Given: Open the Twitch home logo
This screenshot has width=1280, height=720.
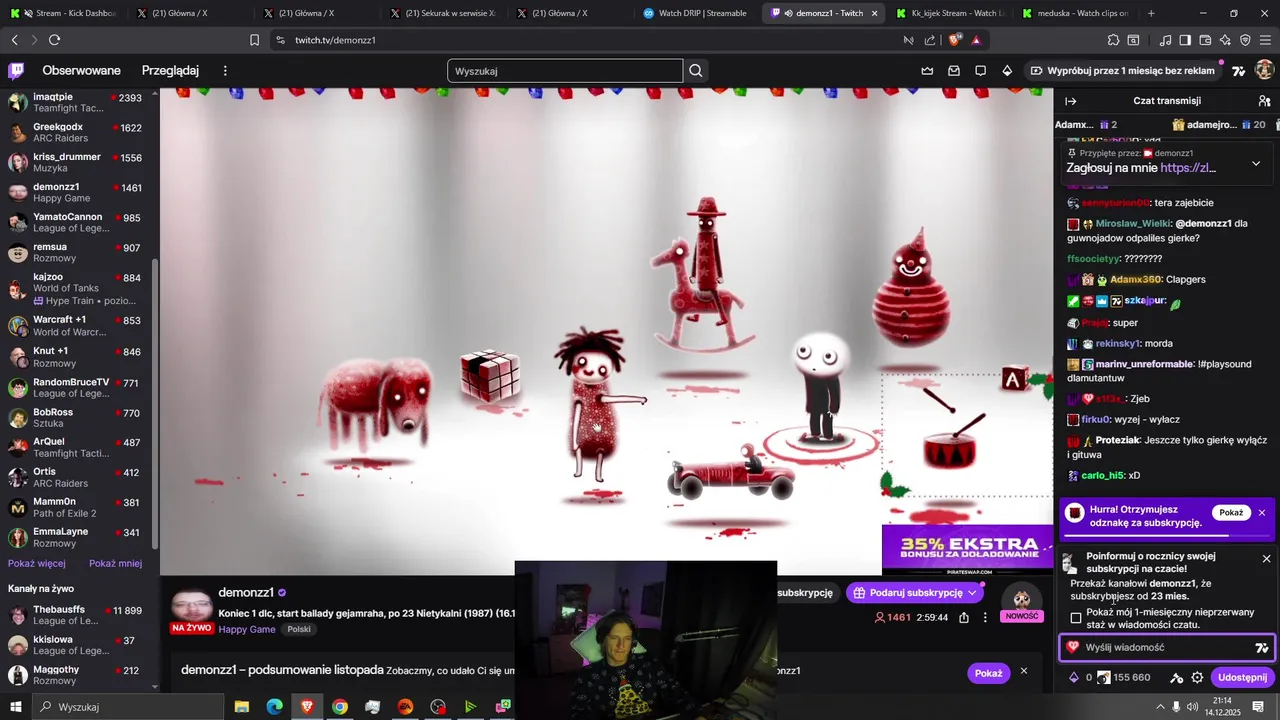Looking at the screenshot, I should 16,71.
